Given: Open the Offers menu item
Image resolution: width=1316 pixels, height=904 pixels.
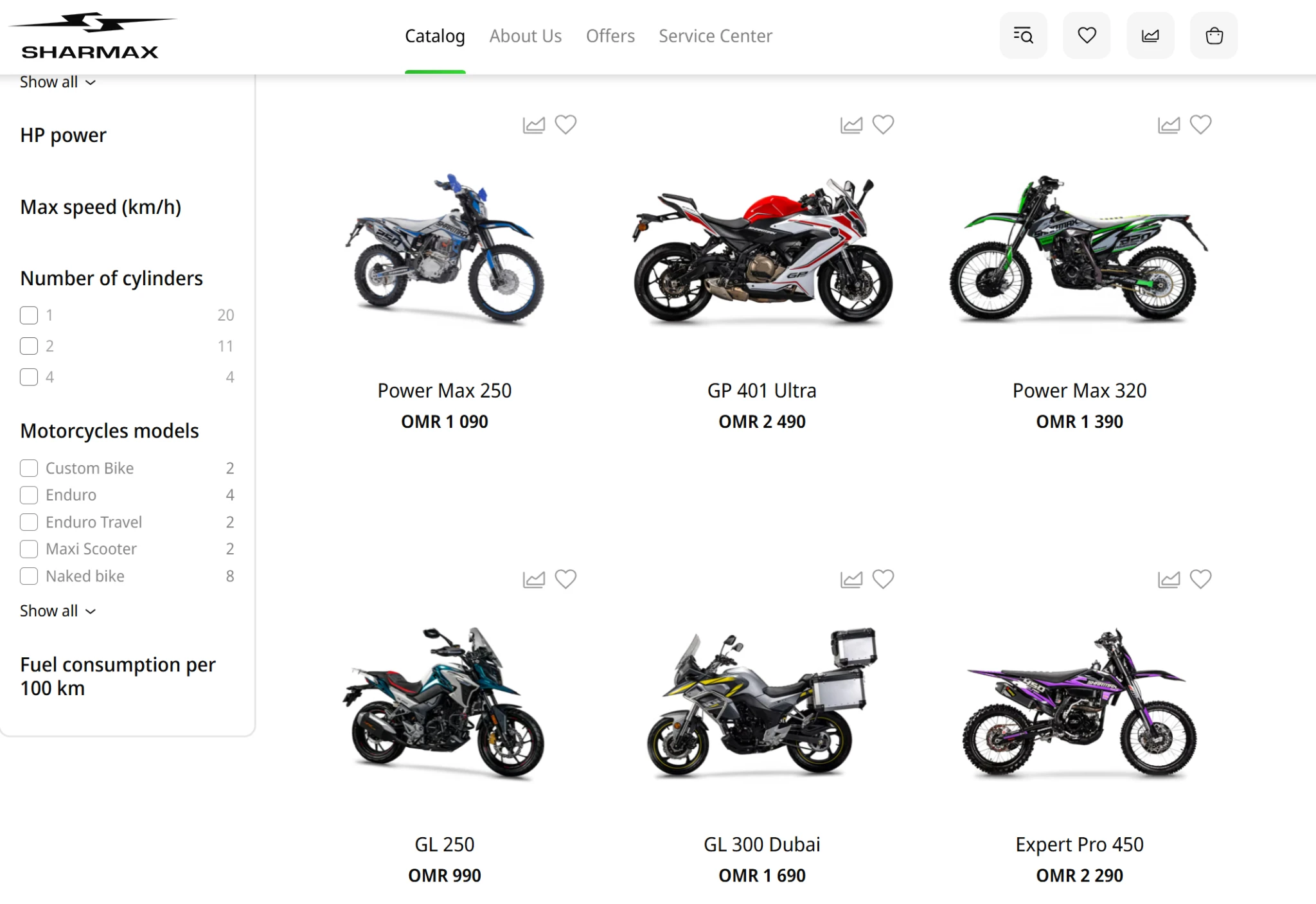Looking at the screenshot, I should pyautogui.click(x=610, y=36).
